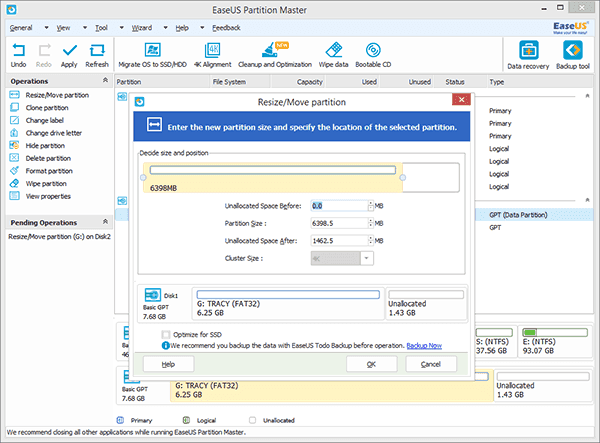Open the Help menu
The height and width of the screenshot is (443, 600).
click(182, 28)
